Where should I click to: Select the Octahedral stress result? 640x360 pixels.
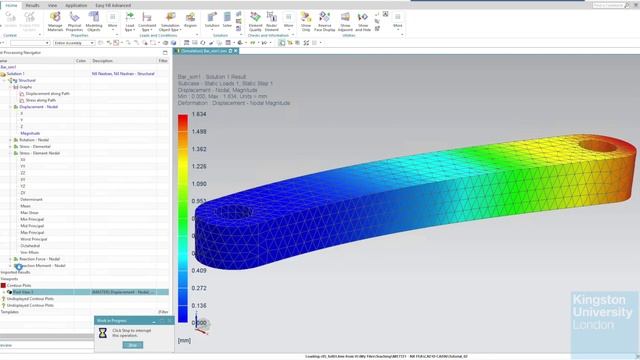coord(30,246)
